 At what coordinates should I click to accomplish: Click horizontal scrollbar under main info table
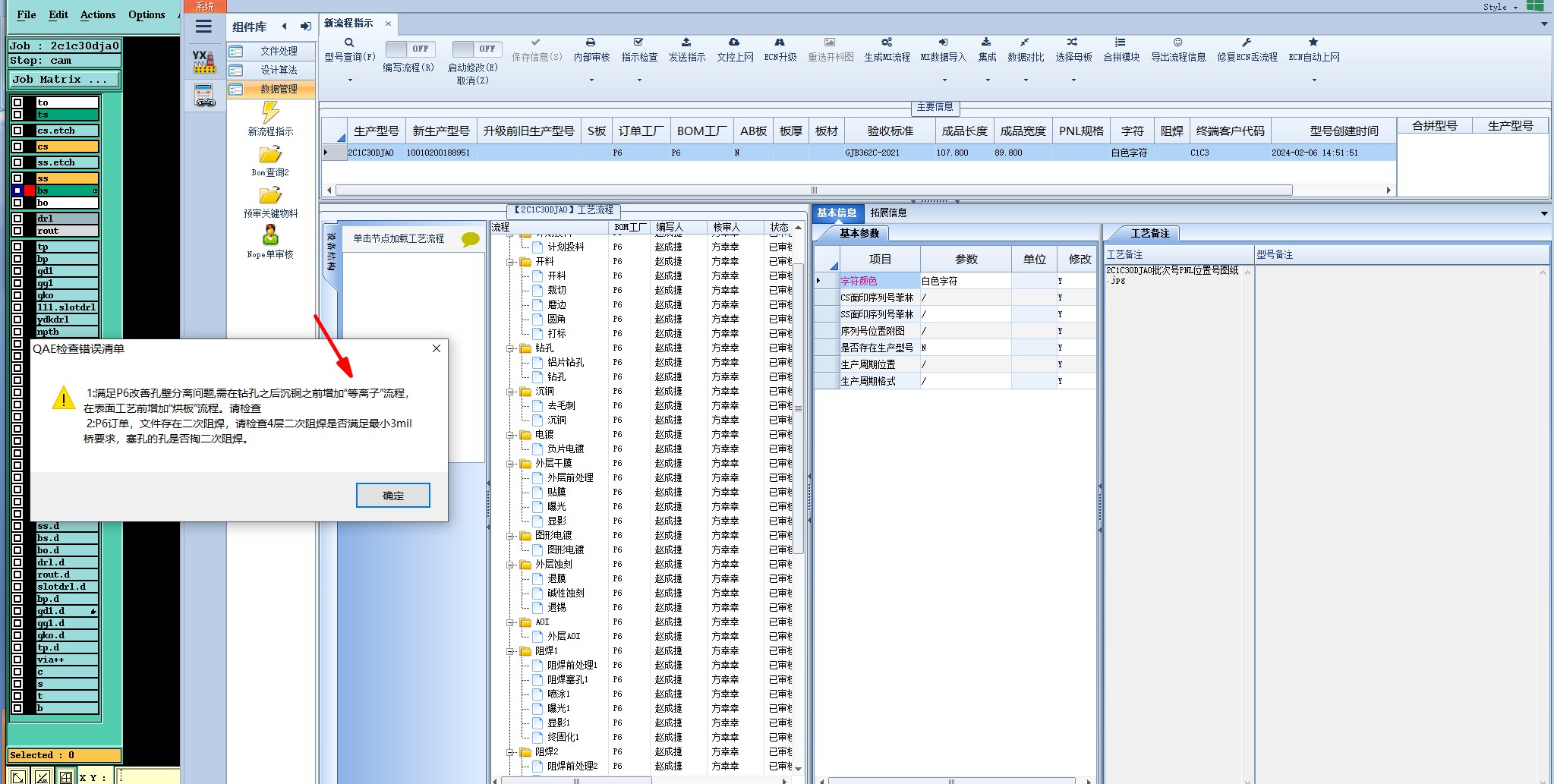[x=814, y=190]
